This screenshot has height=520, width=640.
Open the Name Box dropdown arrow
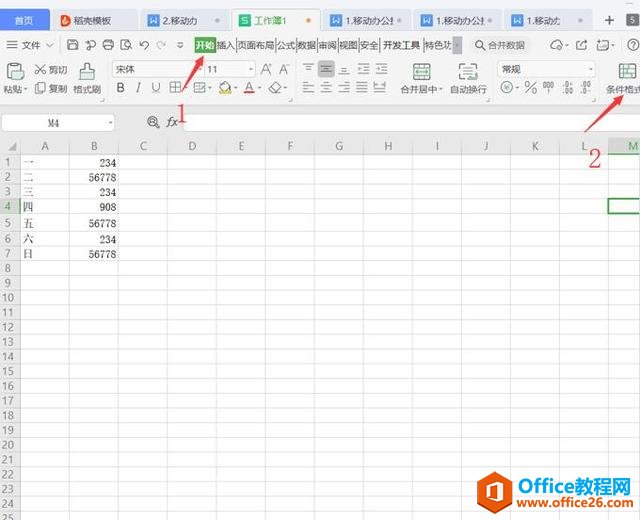point(110,123)
